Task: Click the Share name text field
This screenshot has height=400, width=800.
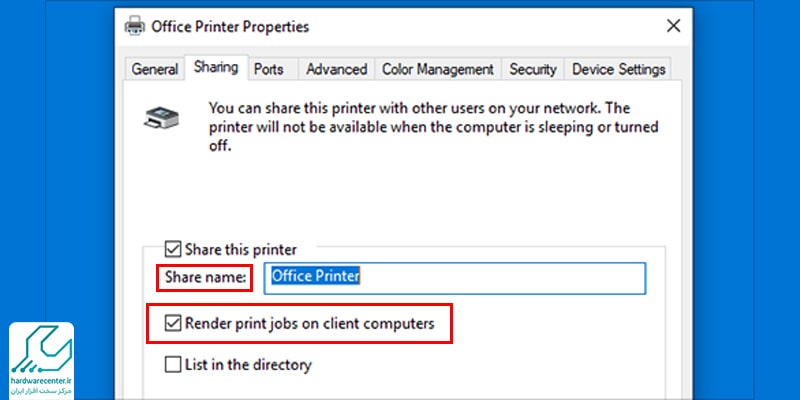Action: (455, 278)
